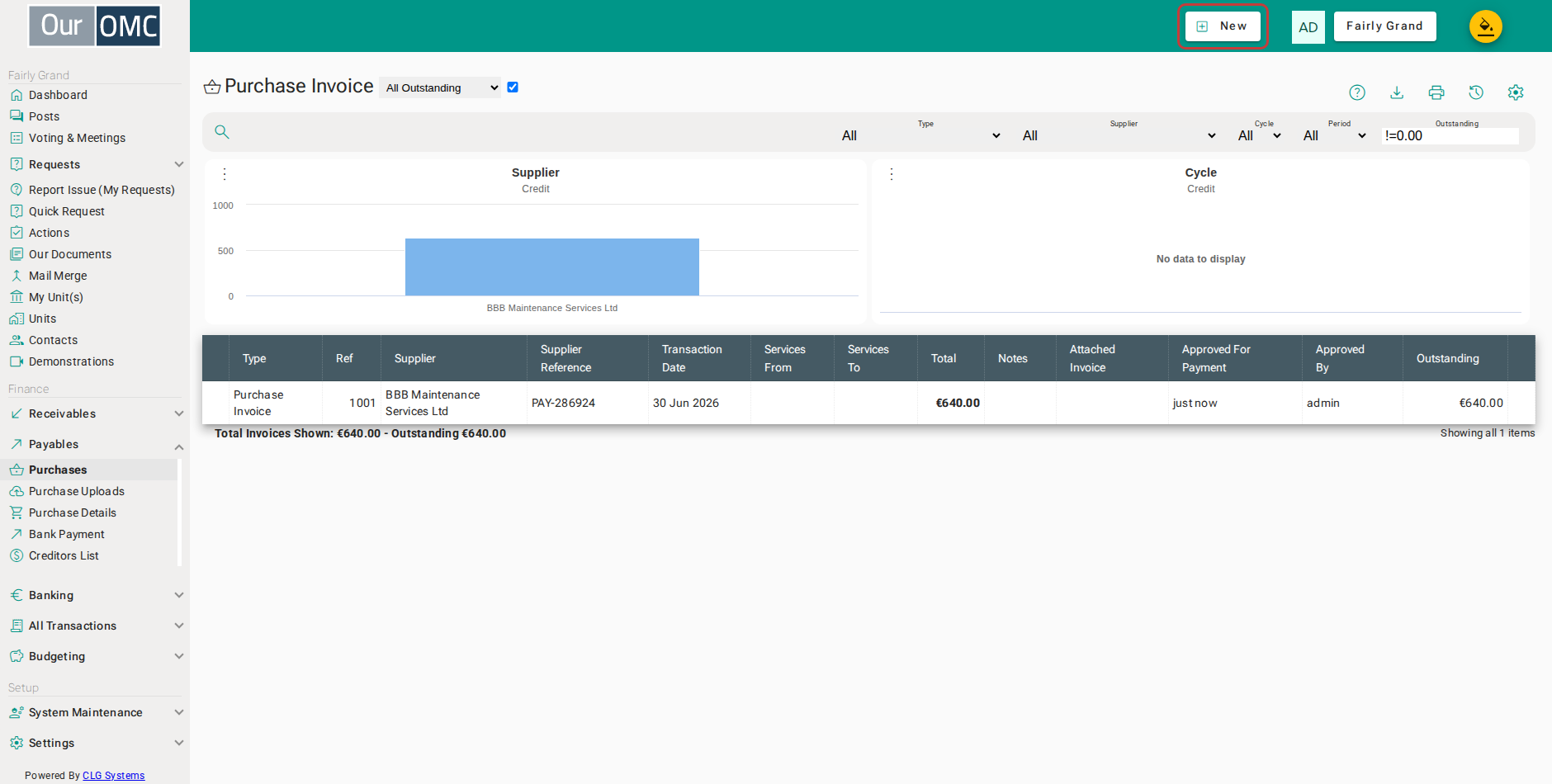Open Creditors List page

click(x=64, y=555)
